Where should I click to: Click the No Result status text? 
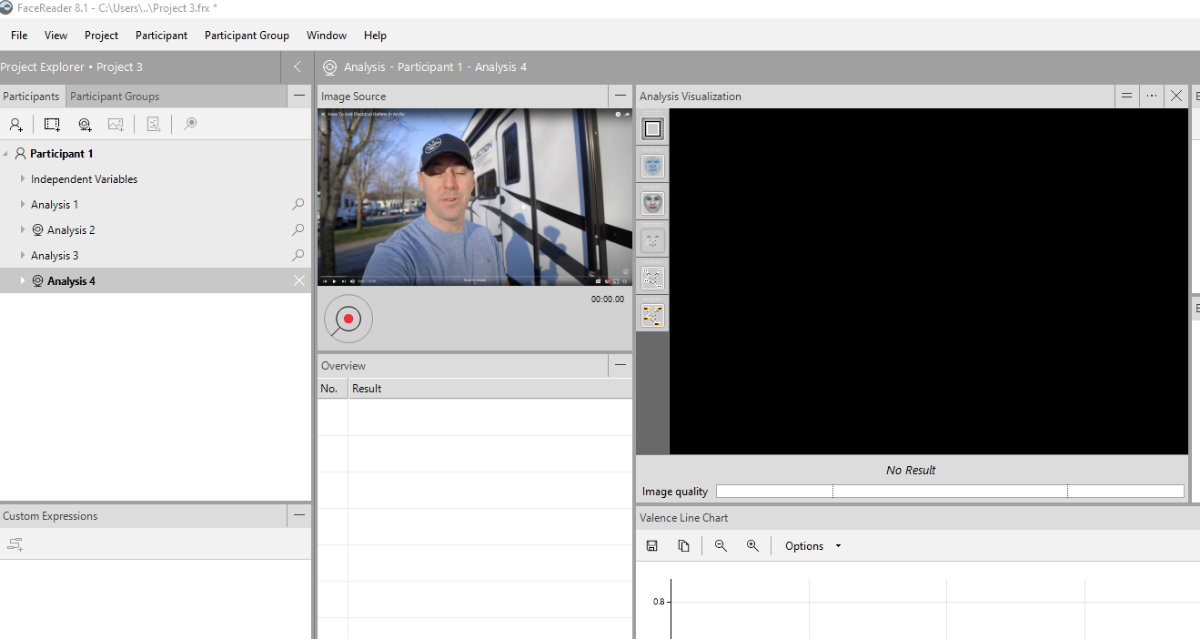[x=911, y=470]
